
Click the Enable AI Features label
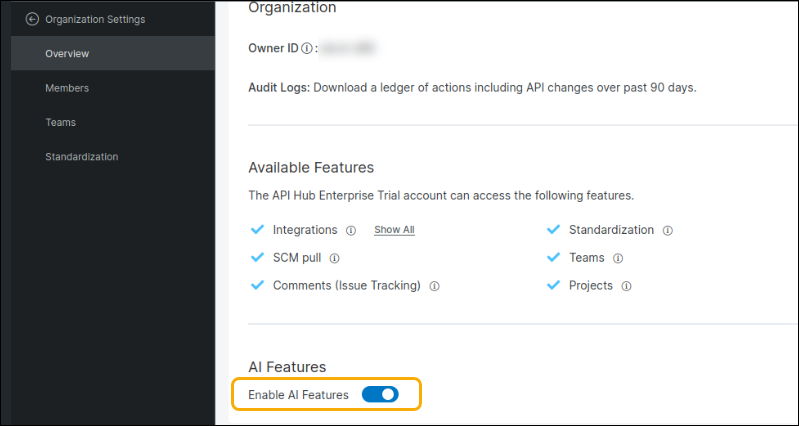pyautogui.click(x=298, y=395)
